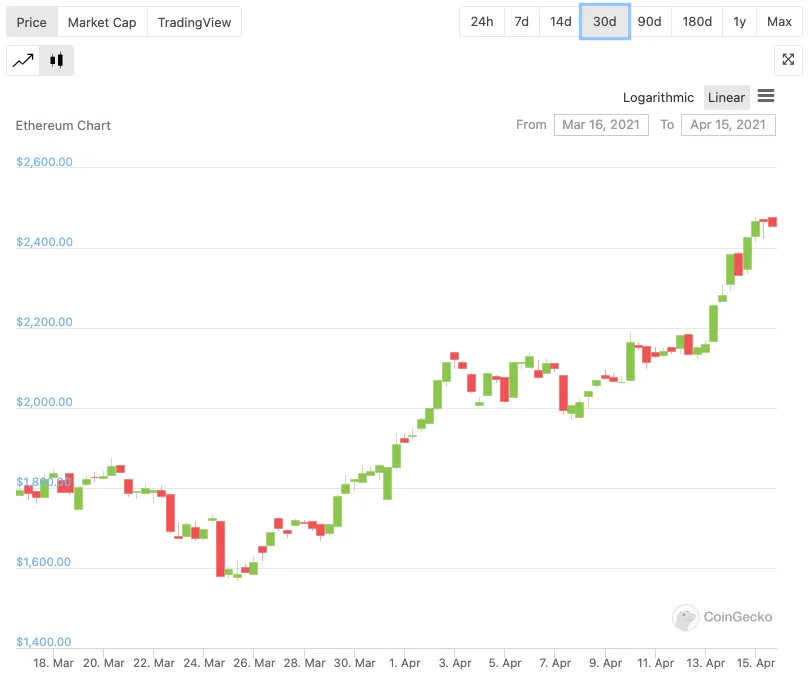Open the TradingView tab
Image resolution: width=811 pixels, height=678 pixels.
click(x=194, y=22)
